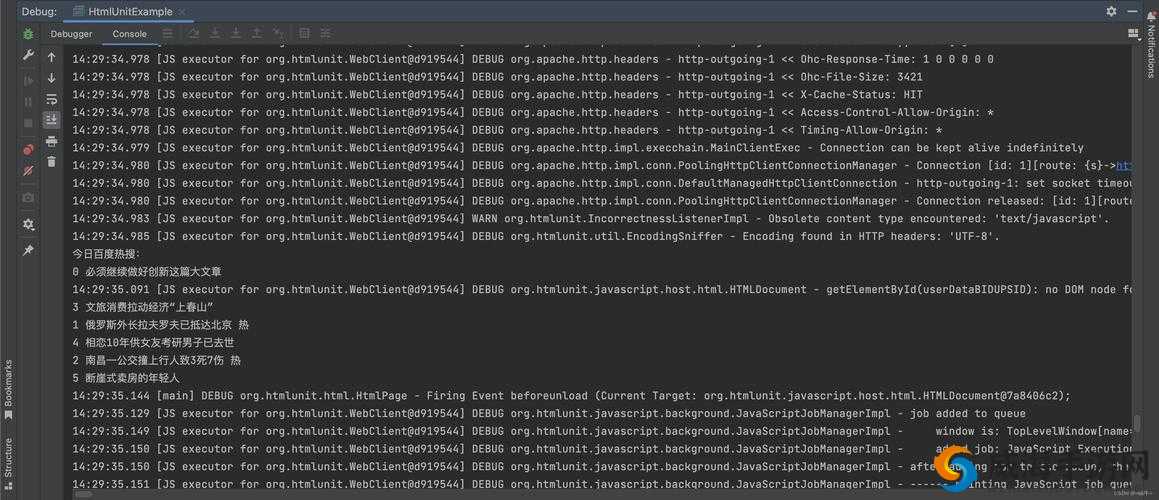Click the Pause Program icon
Image resolution: width=1159 pixels, height=500 pixels.
pyautogui.click(x=28, y=101)
